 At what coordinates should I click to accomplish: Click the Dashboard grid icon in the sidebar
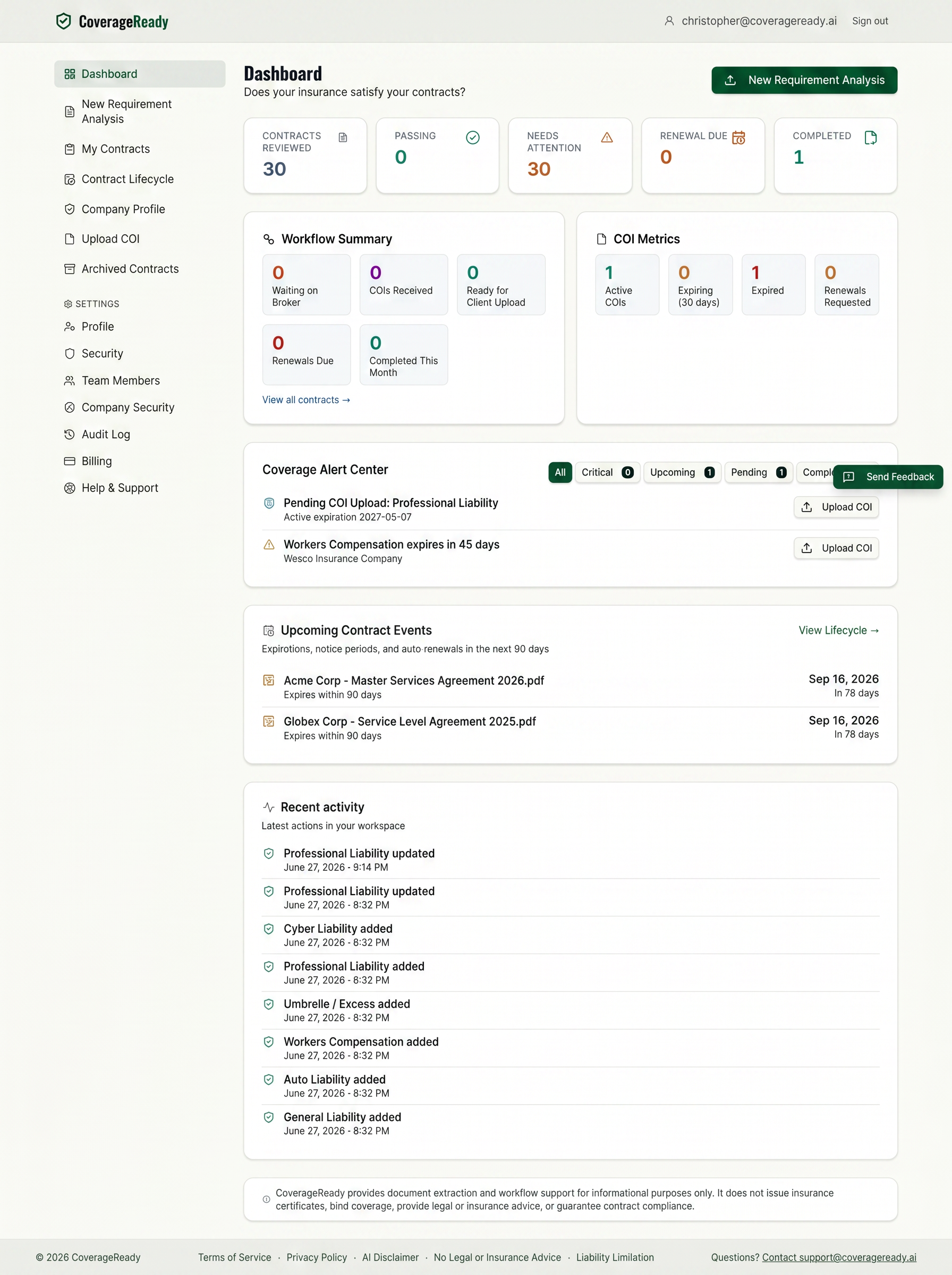[70, 74]
